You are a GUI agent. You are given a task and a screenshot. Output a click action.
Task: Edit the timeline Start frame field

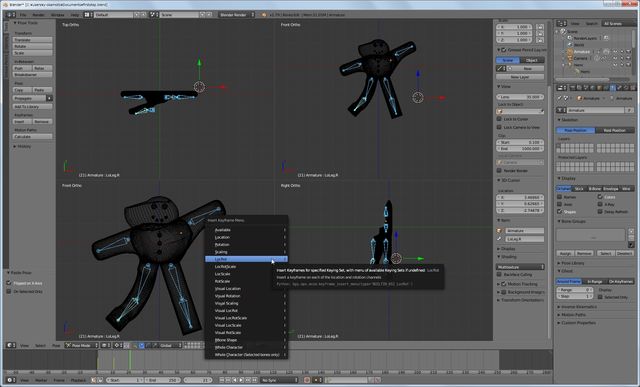pyautogui.click(x=125, y=380)
